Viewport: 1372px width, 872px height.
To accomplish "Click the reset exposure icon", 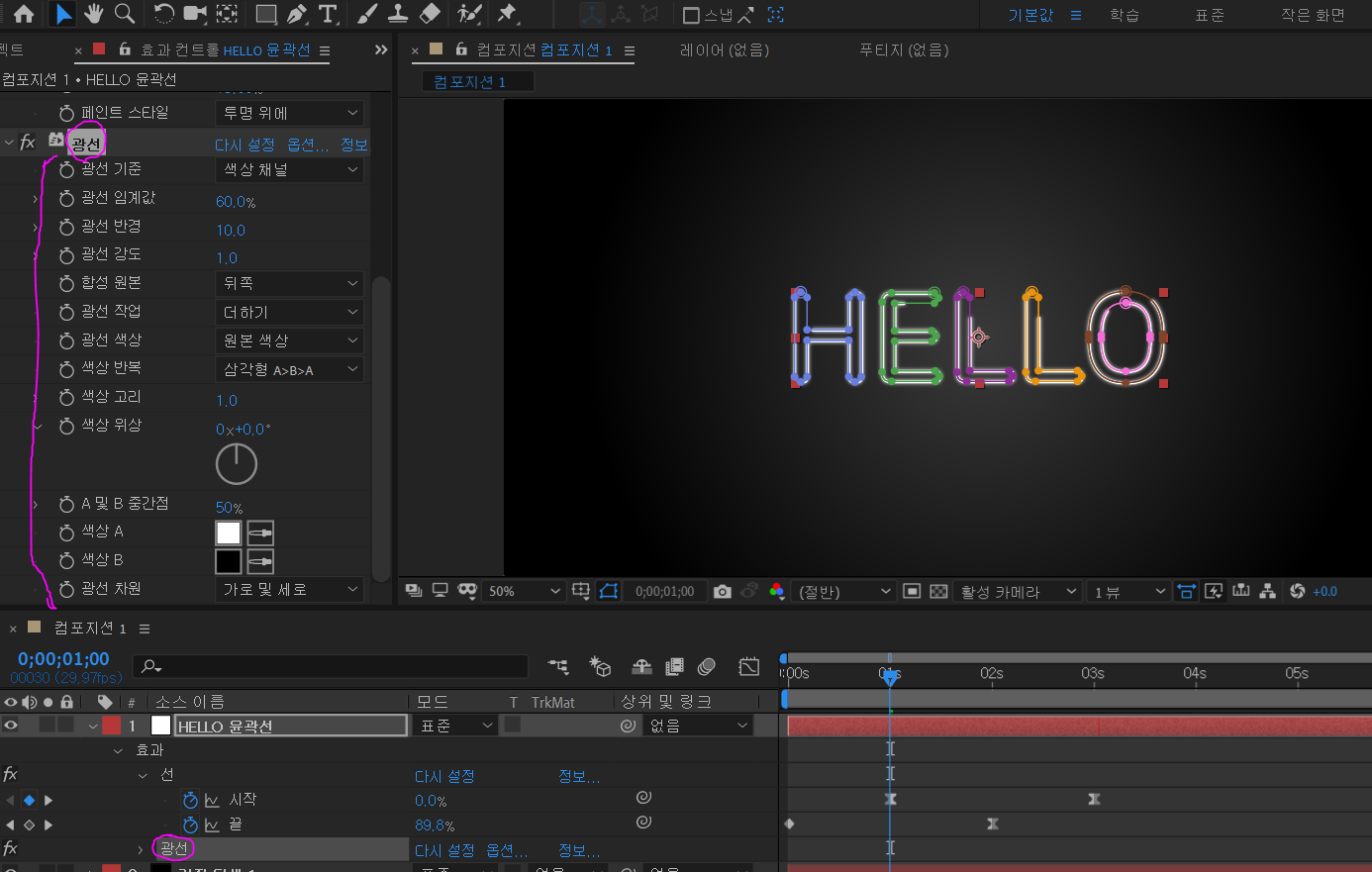I will 1298,592.
